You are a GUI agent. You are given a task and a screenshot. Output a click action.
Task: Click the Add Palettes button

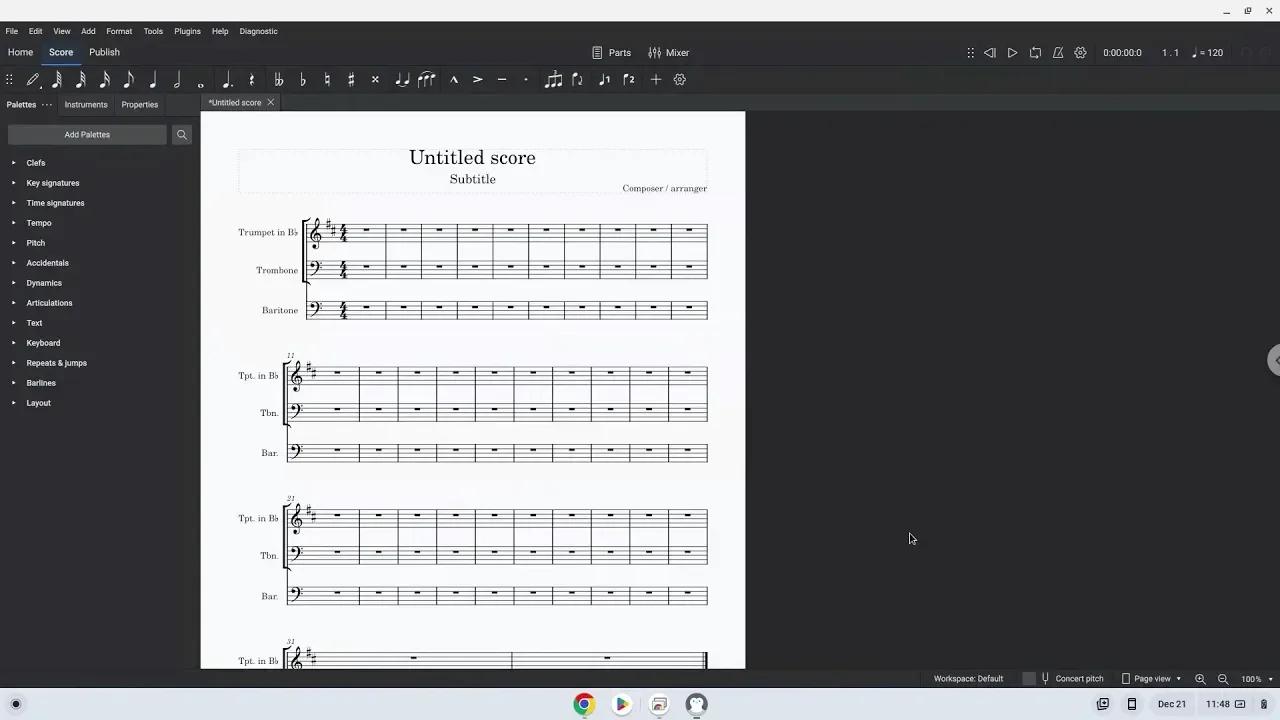point(87,134)
